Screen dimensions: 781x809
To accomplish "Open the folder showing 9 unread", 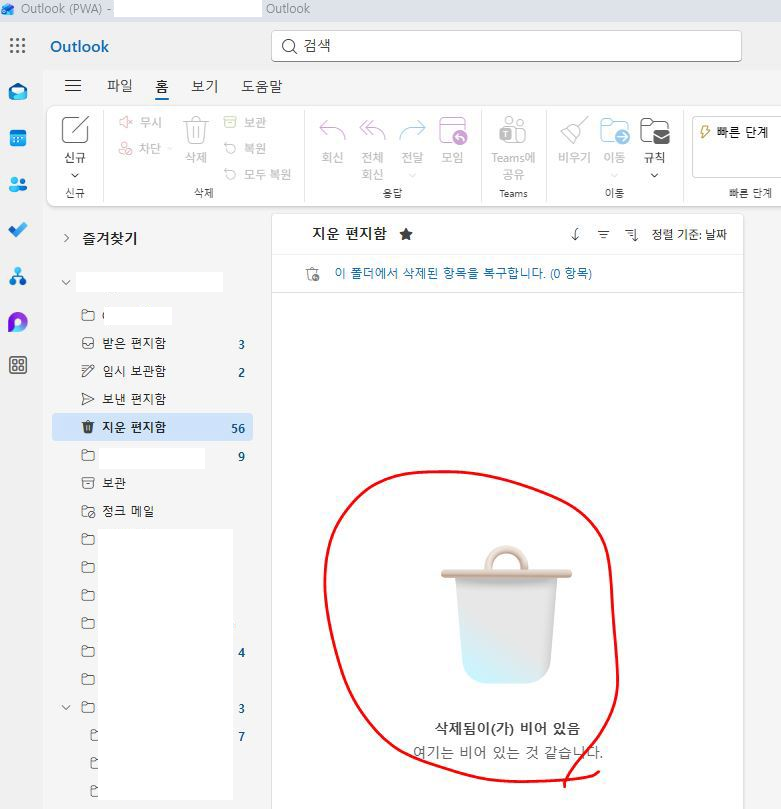I will click(152, 456).
